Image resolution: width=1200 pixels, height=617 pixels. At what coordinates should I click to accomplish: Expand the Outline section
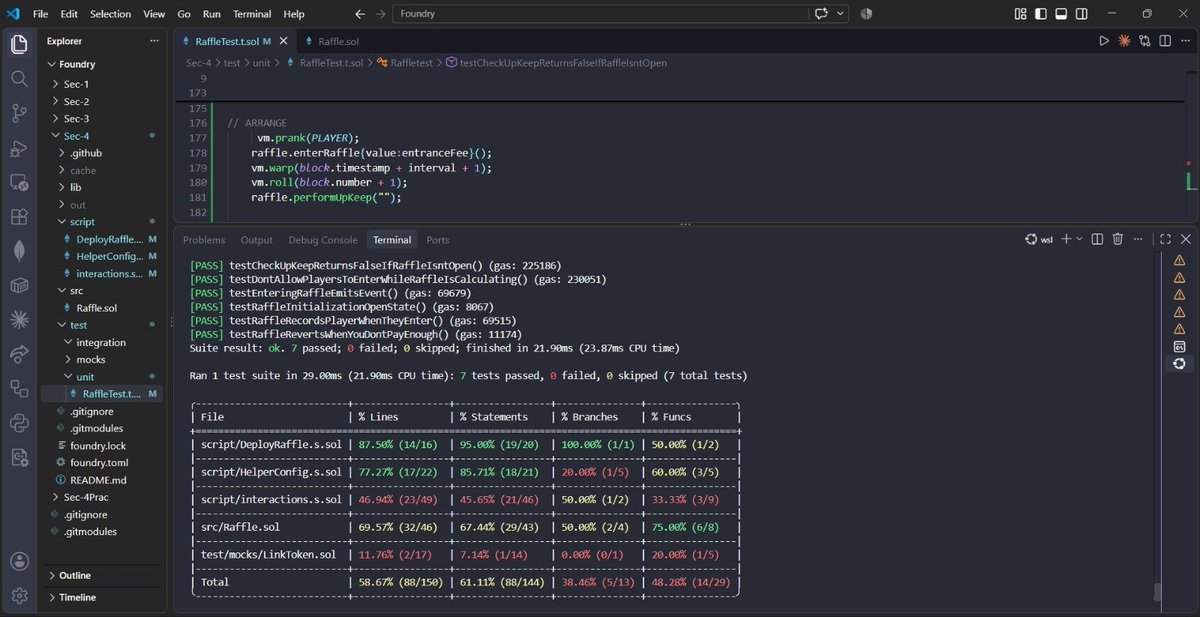point(74,575)
